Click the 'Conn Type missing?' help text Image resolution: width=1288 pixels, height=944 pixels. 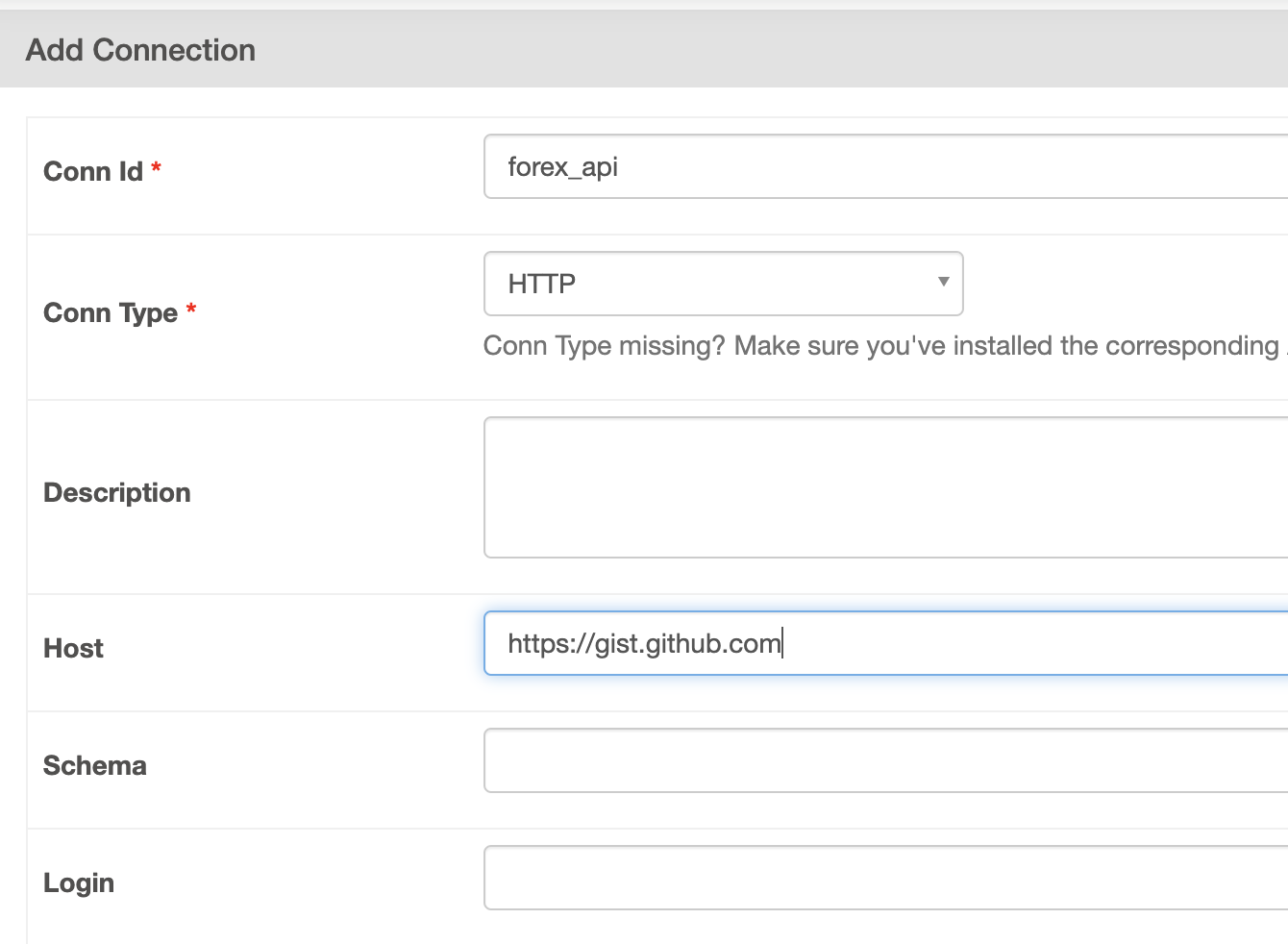click(x=604, y=346)
